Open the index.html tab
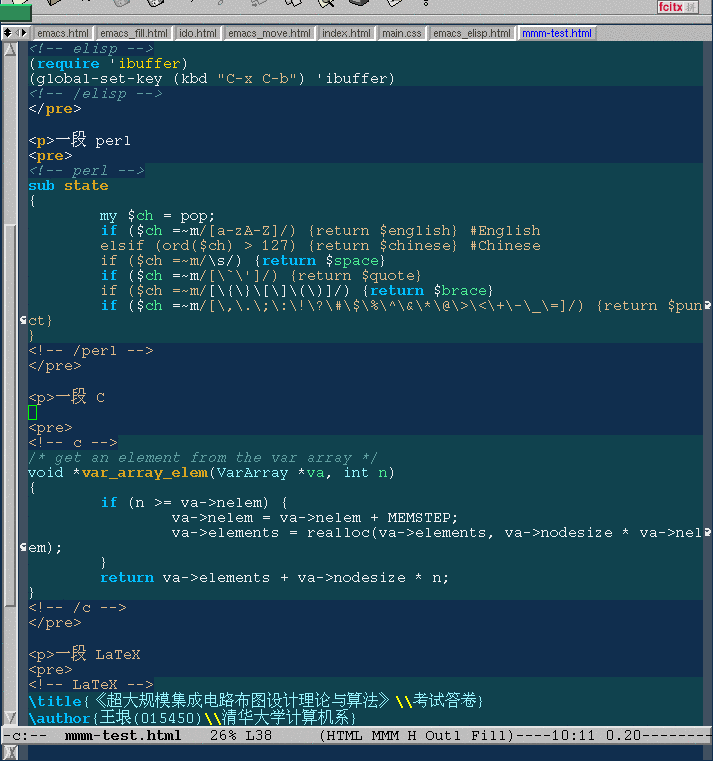Screen dimensions: 713x761 tap(347, 33)
